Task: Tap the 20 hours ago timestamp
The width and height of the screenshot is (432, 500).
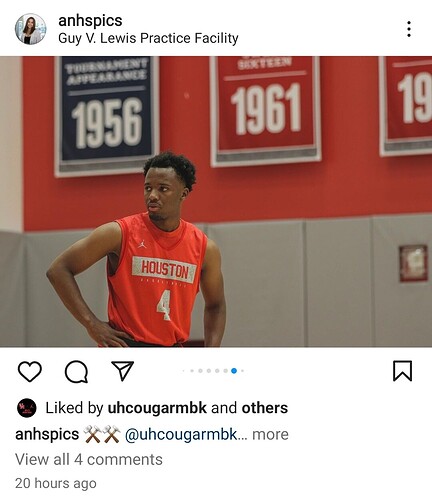Action: (x=56, y=483)
